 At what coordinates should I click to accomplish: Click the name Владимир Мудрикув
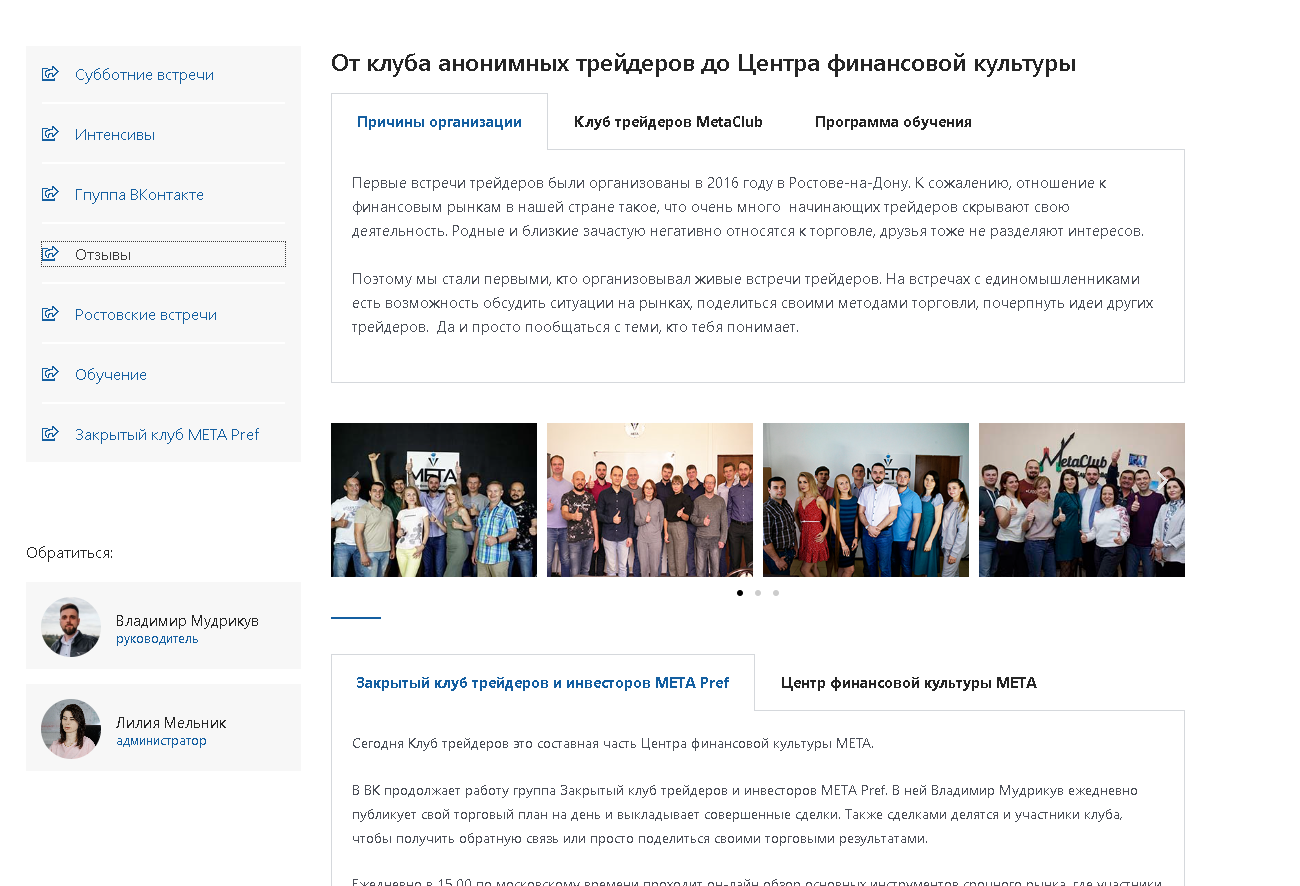click(187, 621)
